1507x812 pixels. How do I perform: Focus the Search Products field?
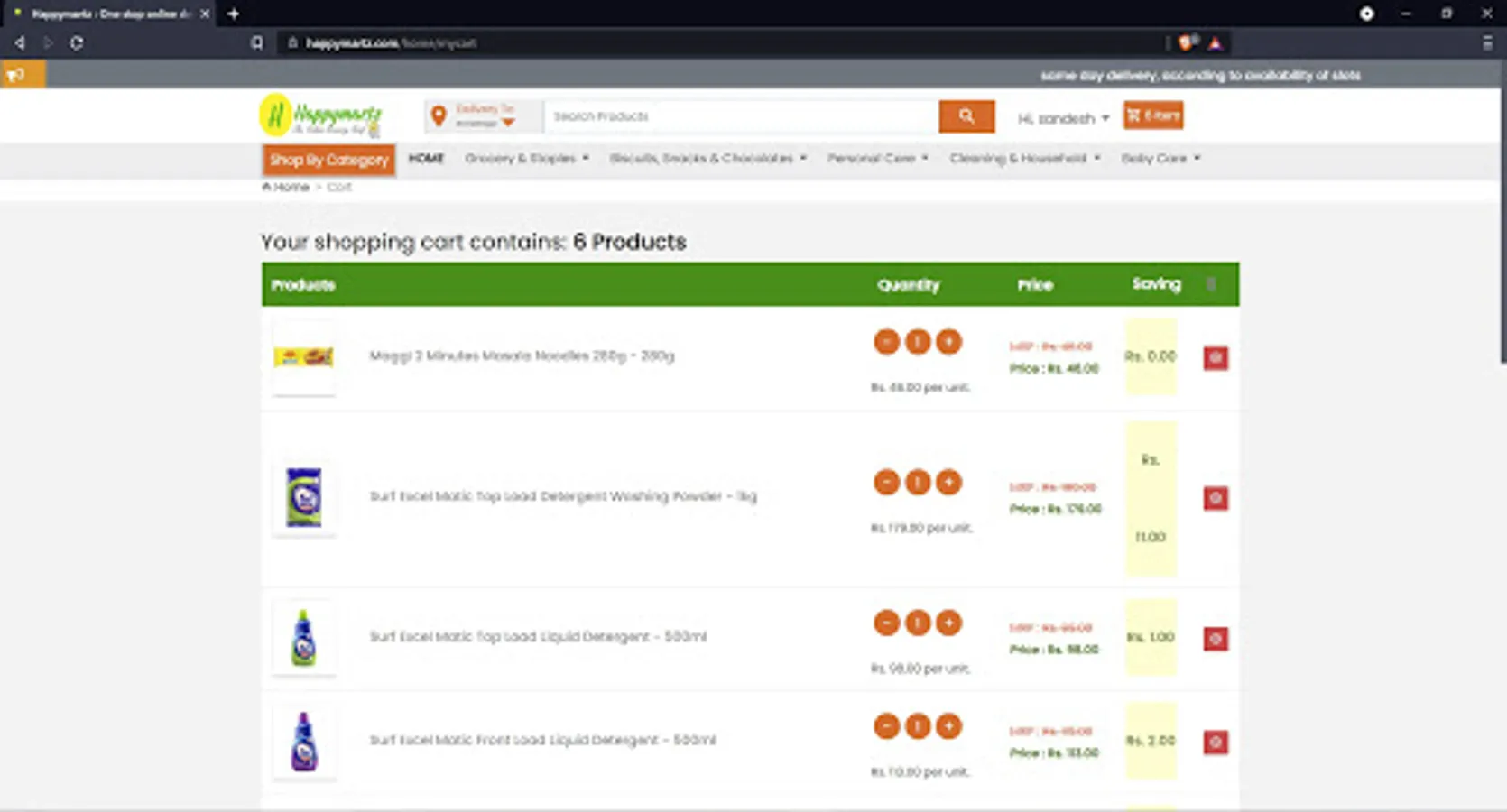[x=741, y=116]
